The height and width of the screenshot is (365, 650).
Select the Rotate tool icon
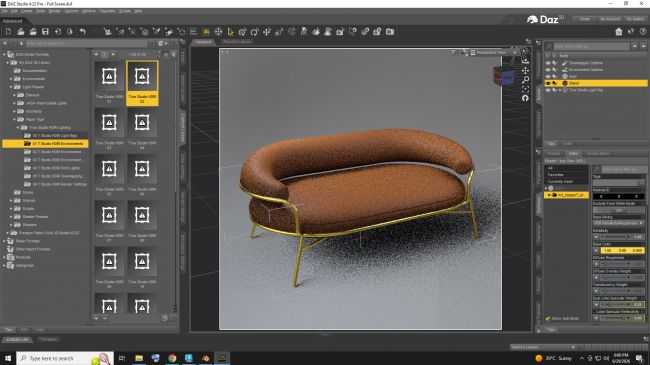[255, 32]
